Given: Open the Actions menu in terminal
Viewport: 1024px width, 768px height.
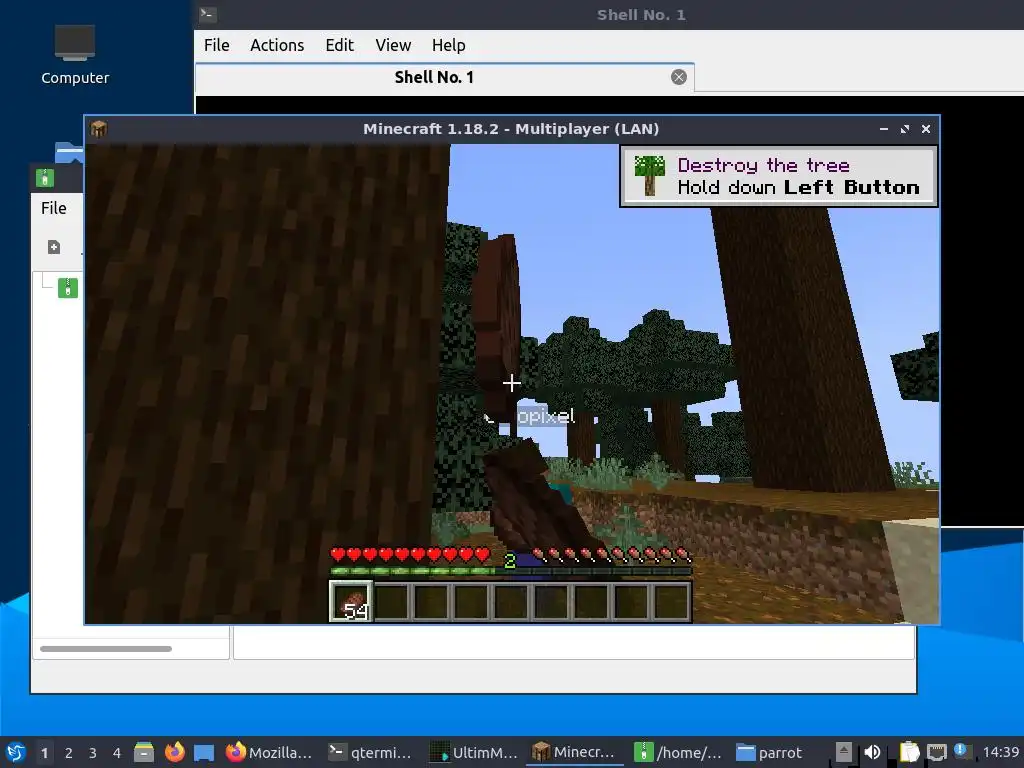Looking at the screenshot, I should (x=277, y=45).
